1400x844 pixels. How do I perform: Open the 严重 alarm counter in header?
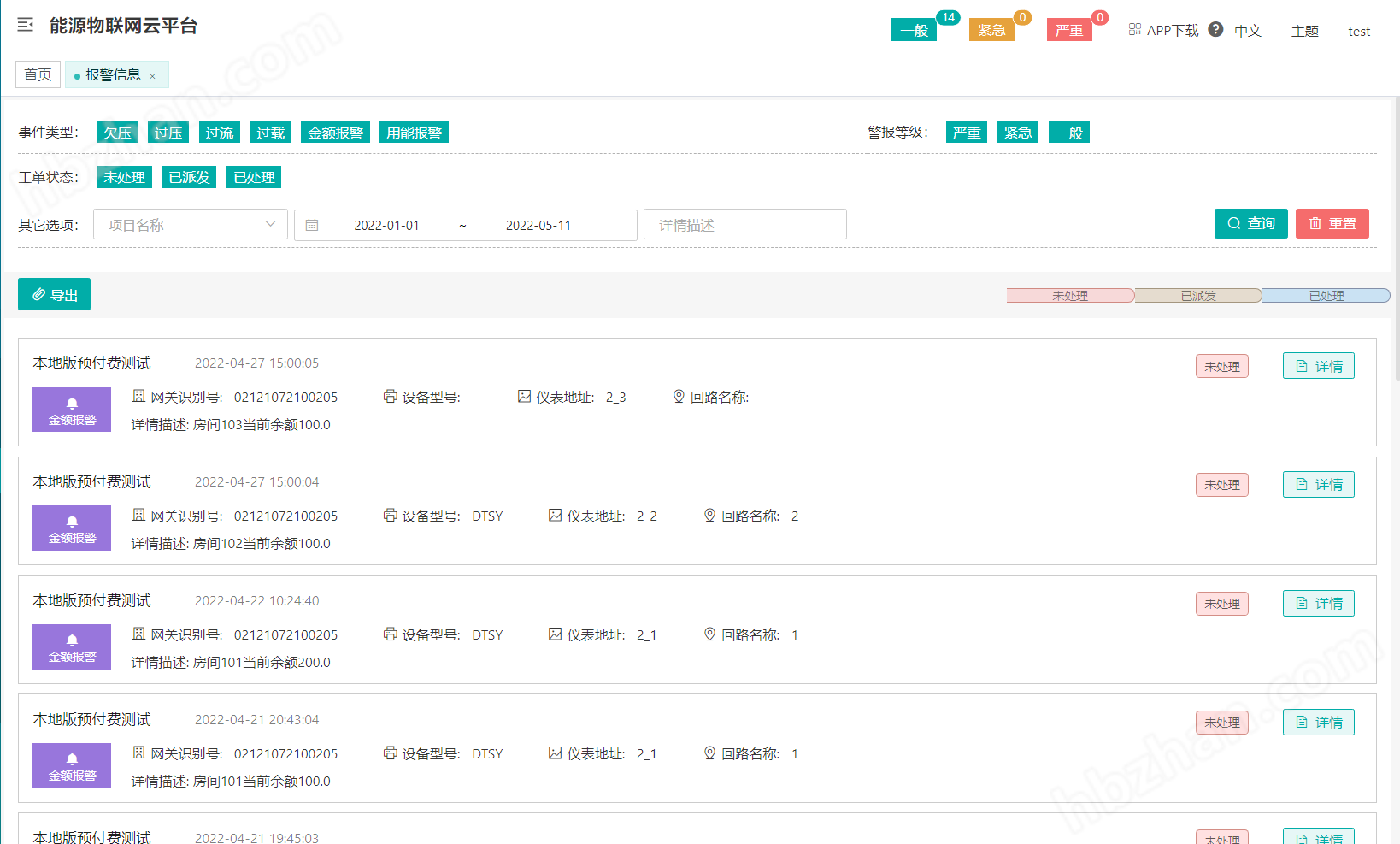pos(1068,30)
